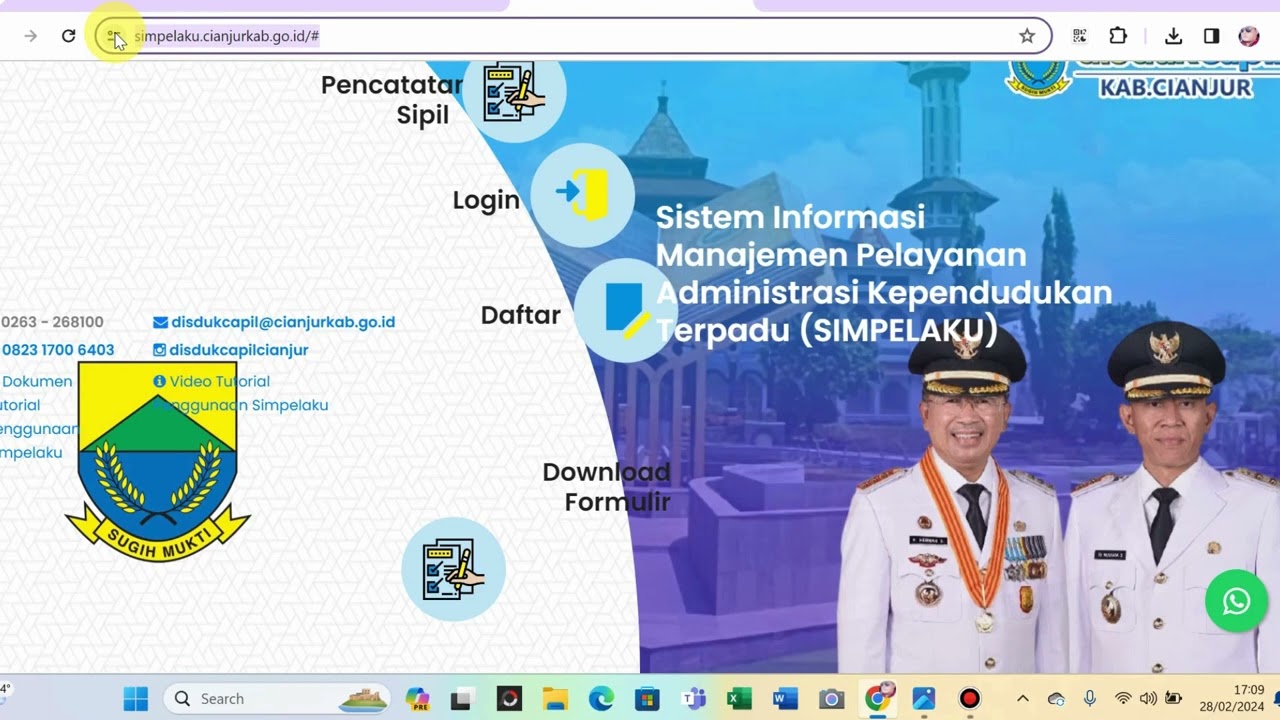Click the Sugih Mukti Cianjur crest logo
The height and width of the screenshot is (720, 1280).
coord(157,461)
